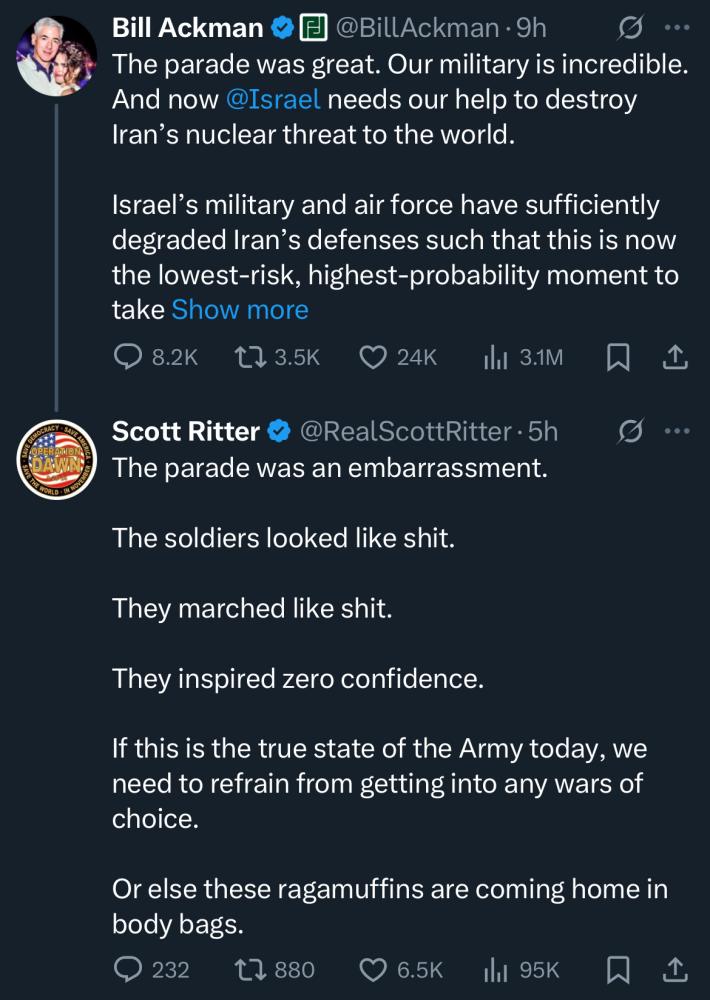The width and height of the screenshot is (710, 1000).
Task: View analytics on Scott Ritter's post
Action: point(493,969)
